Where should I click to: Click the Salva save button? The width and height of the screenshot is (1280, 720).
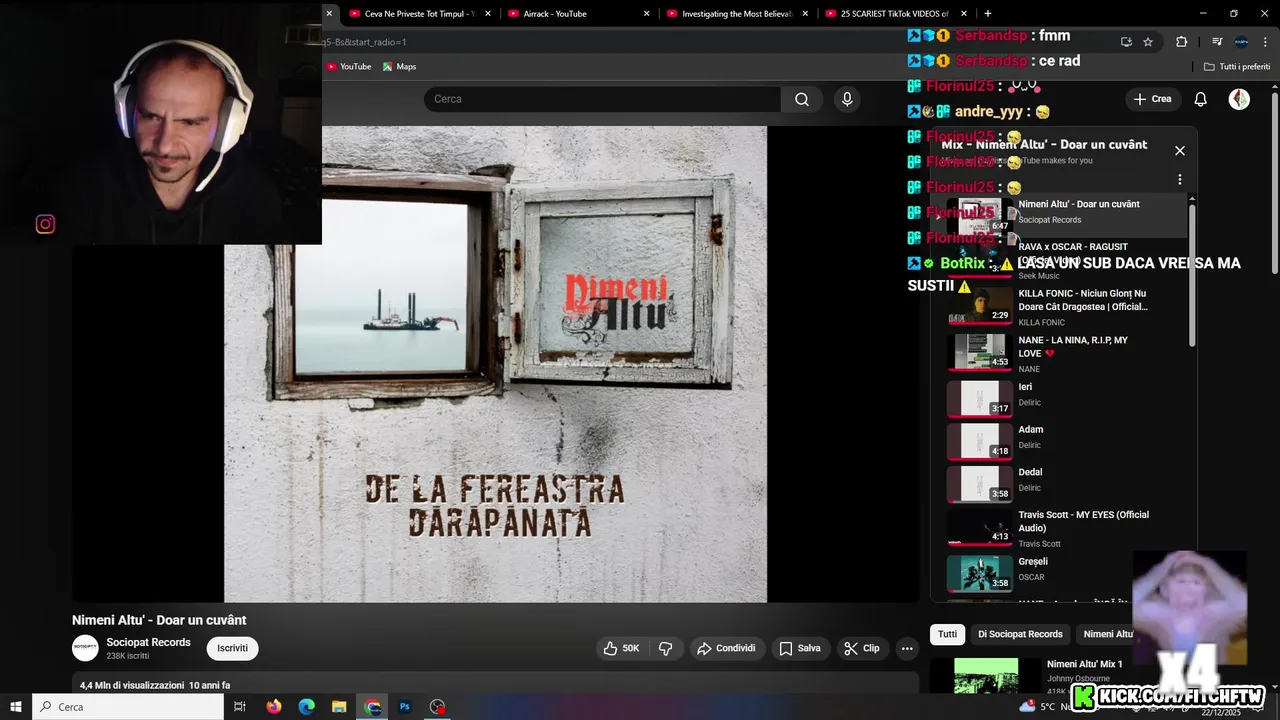(x=799, y=648)
